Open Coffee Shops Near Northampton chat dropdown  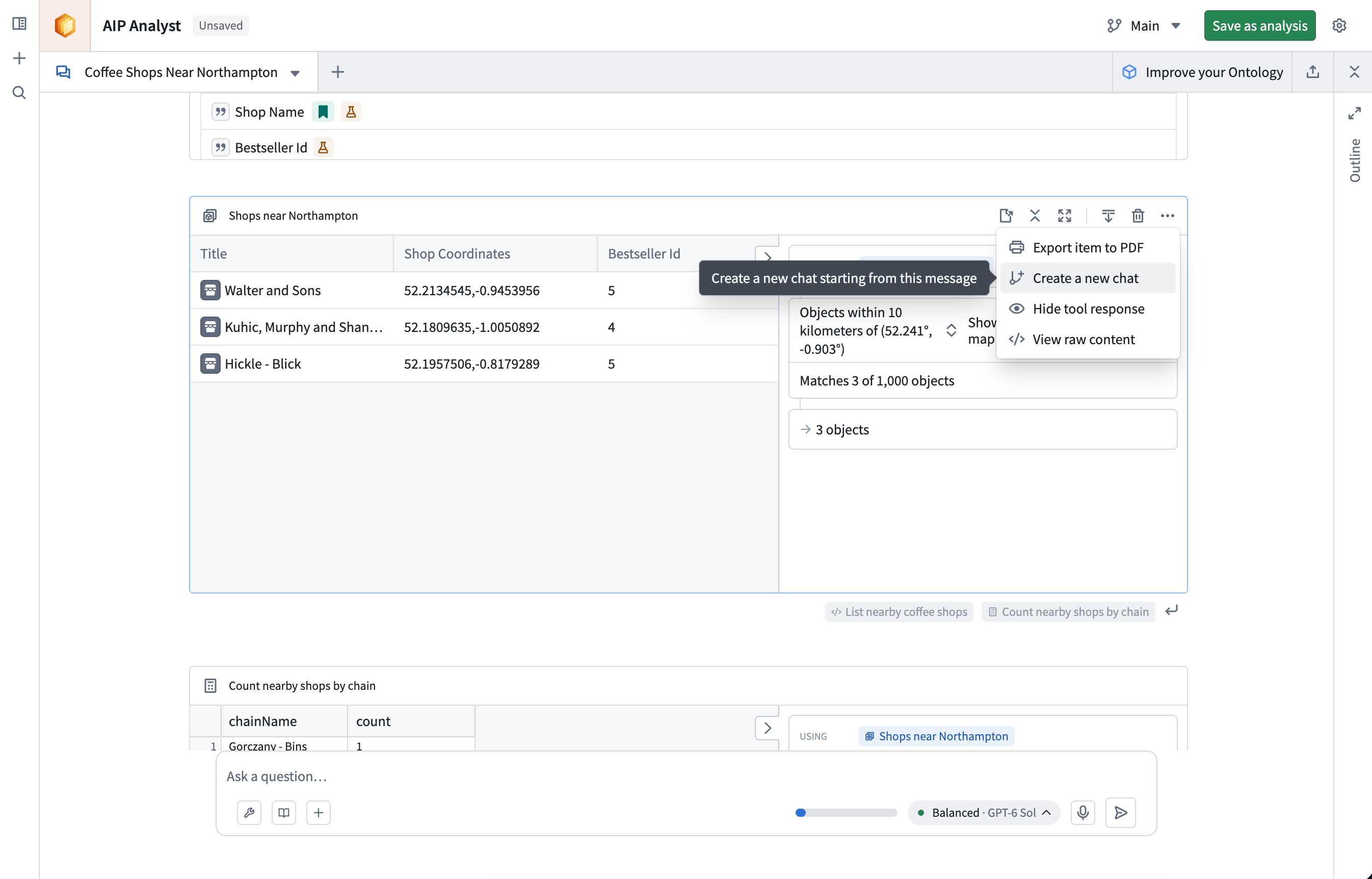click(295, 73)
